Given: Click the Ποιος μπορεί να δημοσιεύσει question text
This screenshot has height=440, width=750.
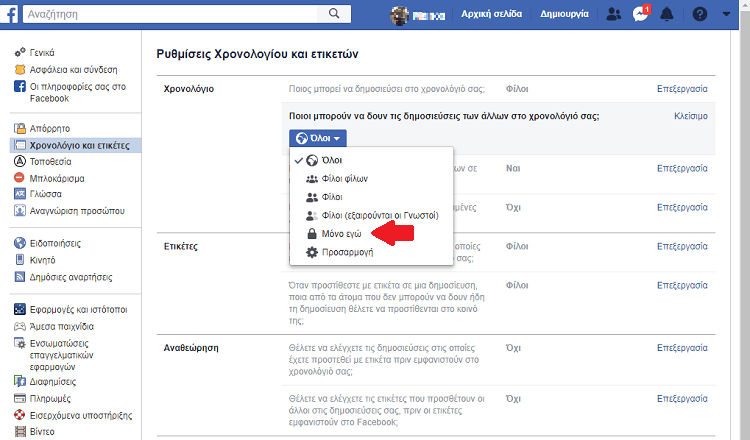Looking at the screenshot, I should [x=386, y=89].
